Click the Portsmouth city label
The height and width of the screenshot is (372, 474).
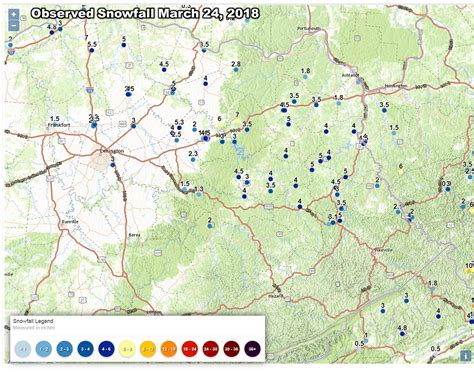[308, 29]
